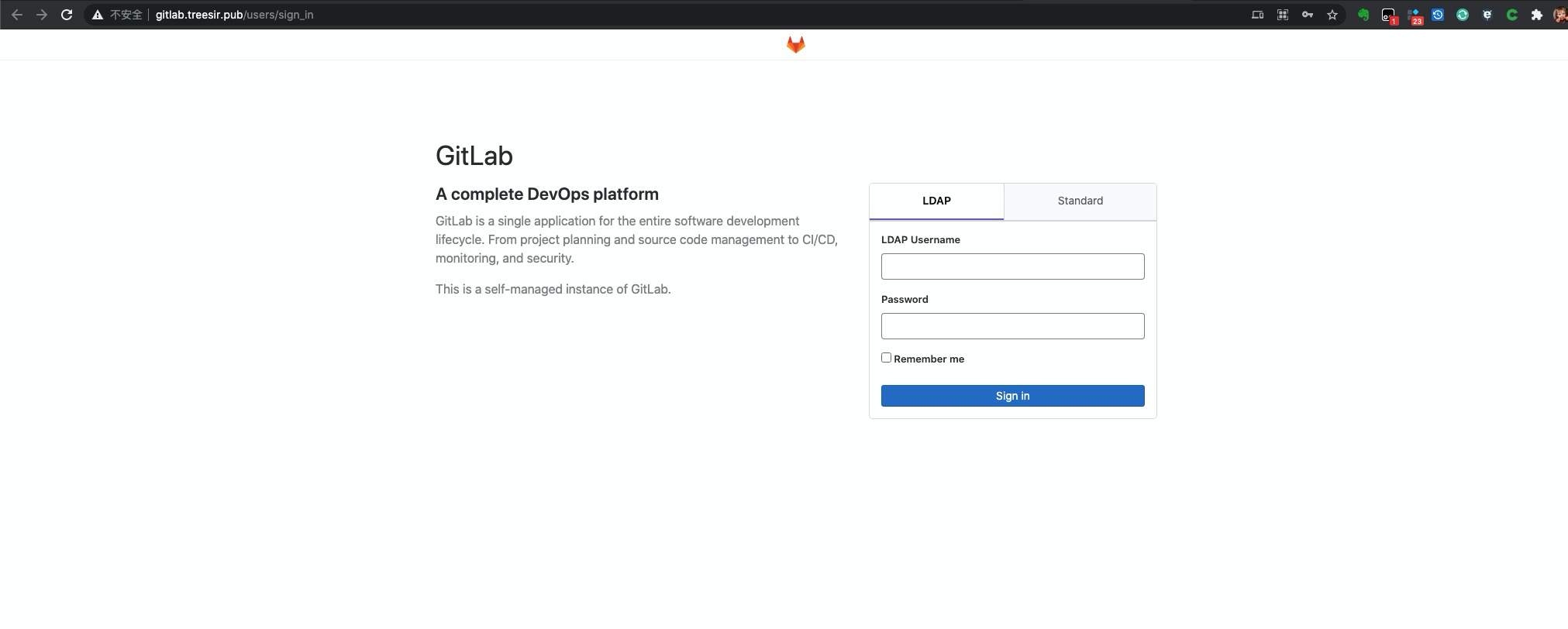Open the green circular sync extension
Image resolution: width=1568 pixels, height=629 pixels.
tap(1463, 15)
